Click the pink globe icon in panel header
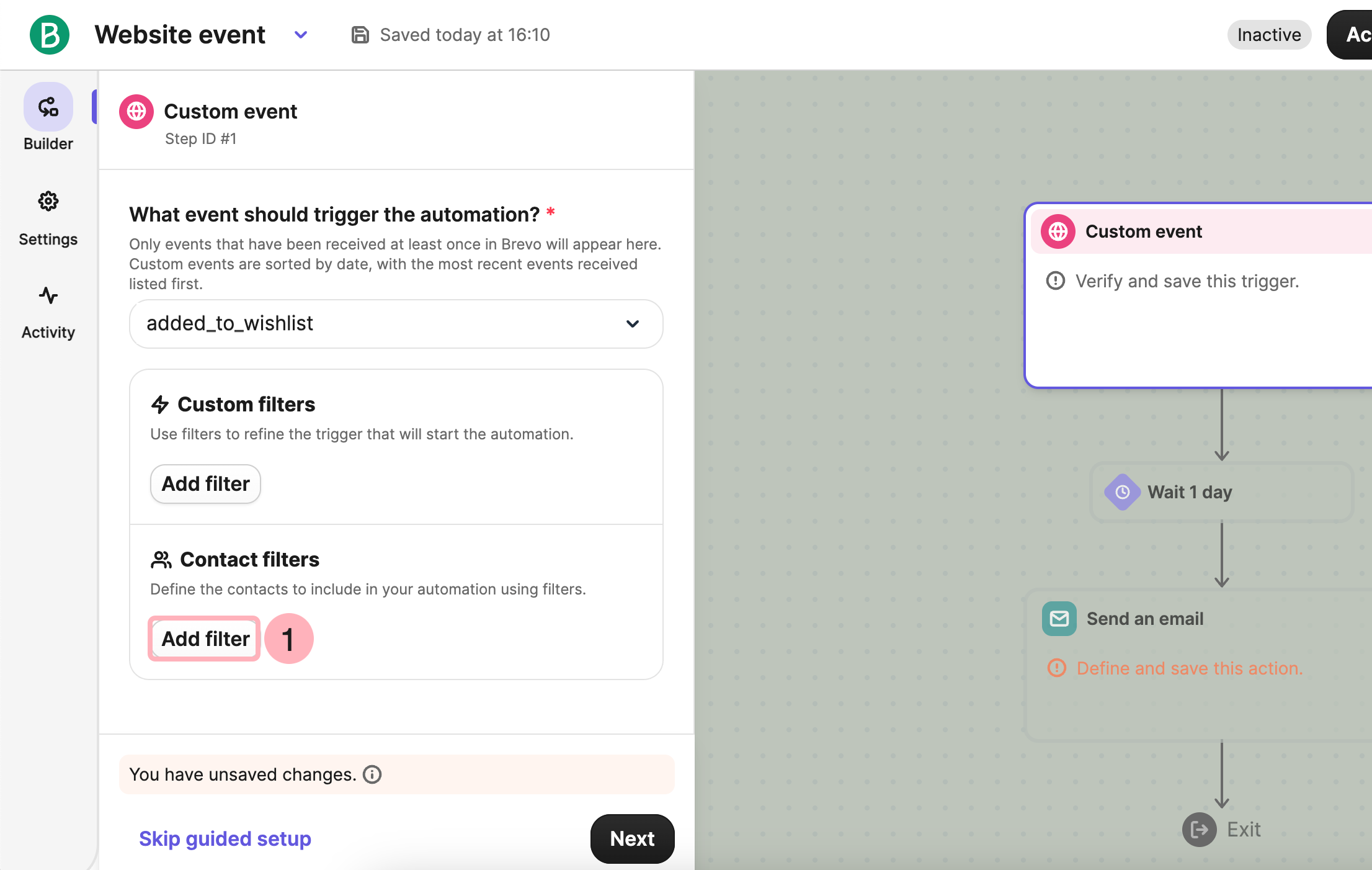The height and width of the screenshot is (870, 1372). pos(136,112)
